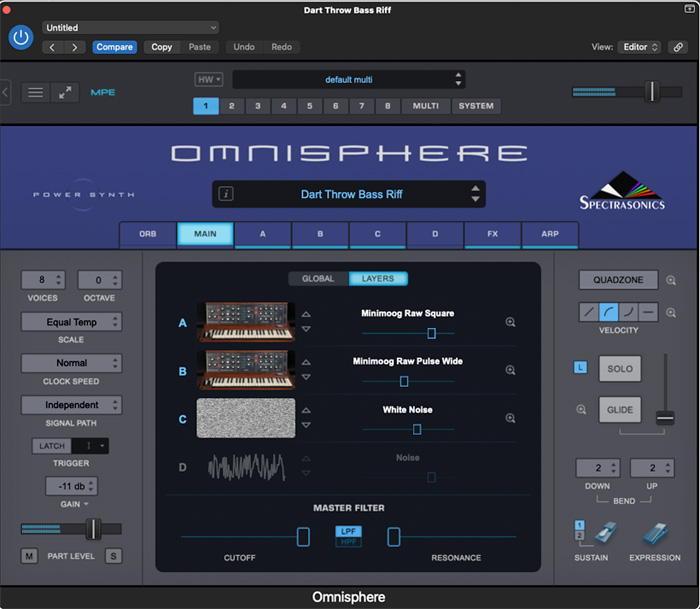700x609 pixels.
Task: Switch to the ARP tab
Action: coord(550,234)
